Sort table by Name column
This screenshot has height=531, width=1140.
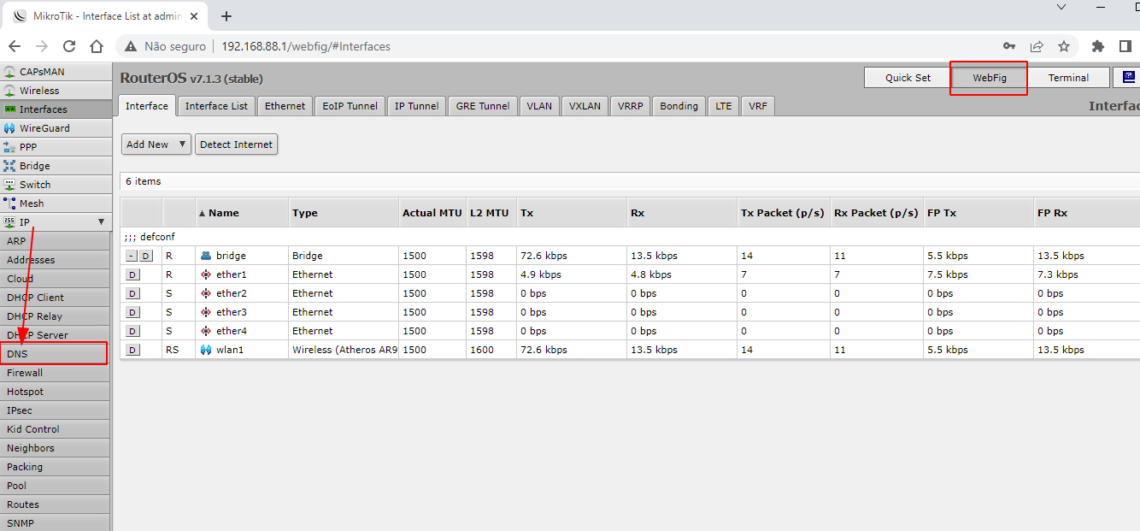tap(242, 213)
